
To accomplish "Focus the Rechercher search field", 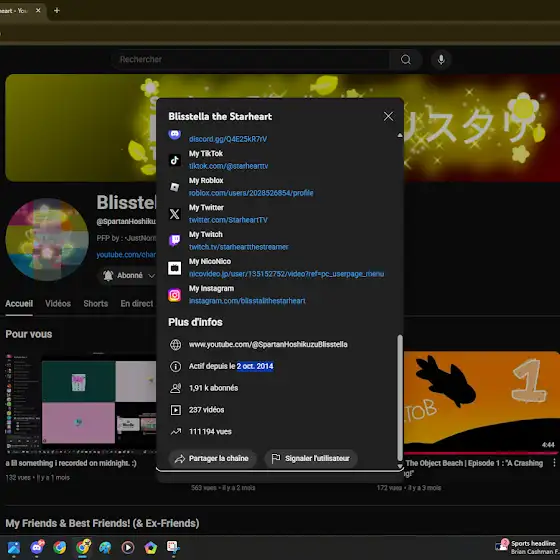I will point(250,60).
